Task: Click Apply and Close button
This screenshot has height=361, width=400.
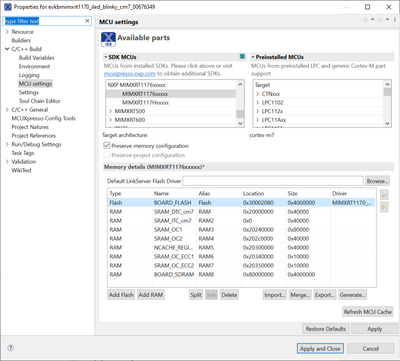Action: [320, 349]
